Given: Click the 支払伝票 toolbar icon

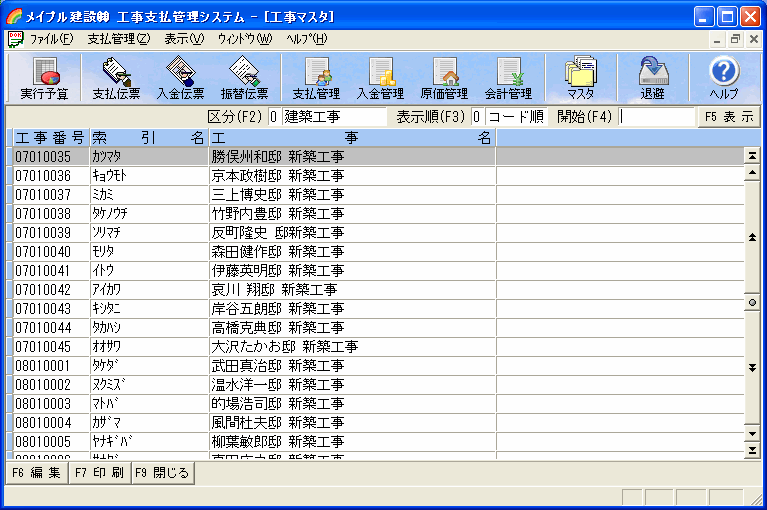Looking at the screenshot, I should point(116,78).
